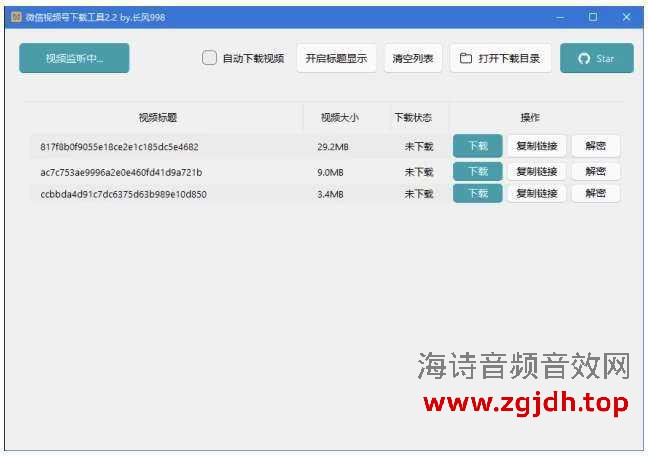This screenshot has height=456, width=648.
Task: Copy link for the 9.0MB video
Action: 537,172
